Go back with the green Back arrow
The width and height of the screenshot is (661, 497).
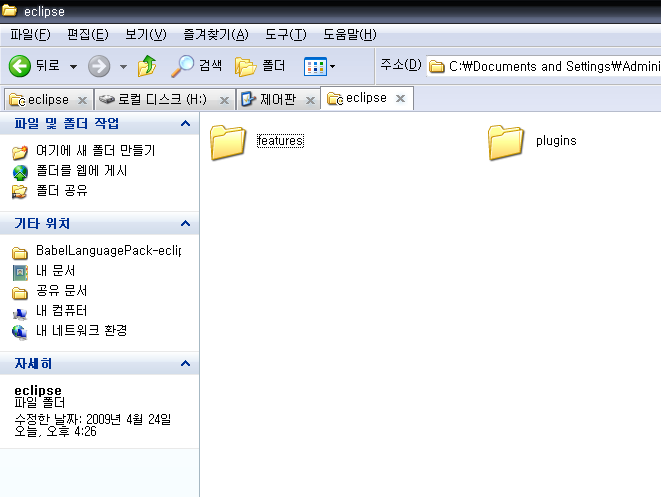click(20, 66)
